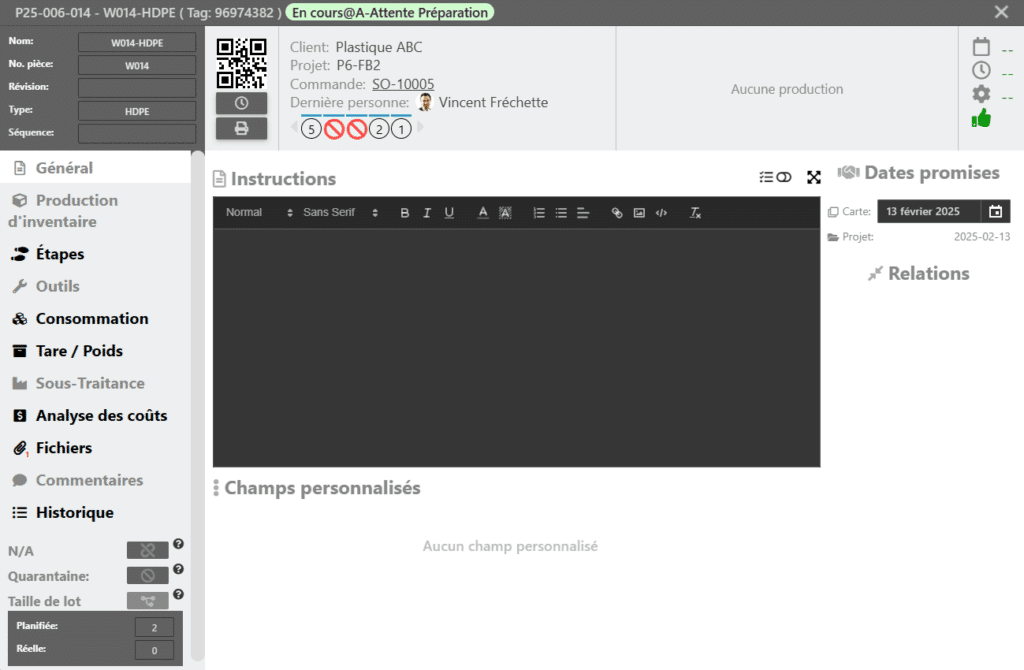Image resolution: width=1024 pixels, height=670 pixels.
Task: Click the insert image toolbar icon
Action: pyautogui.click(x=639, y=213)
